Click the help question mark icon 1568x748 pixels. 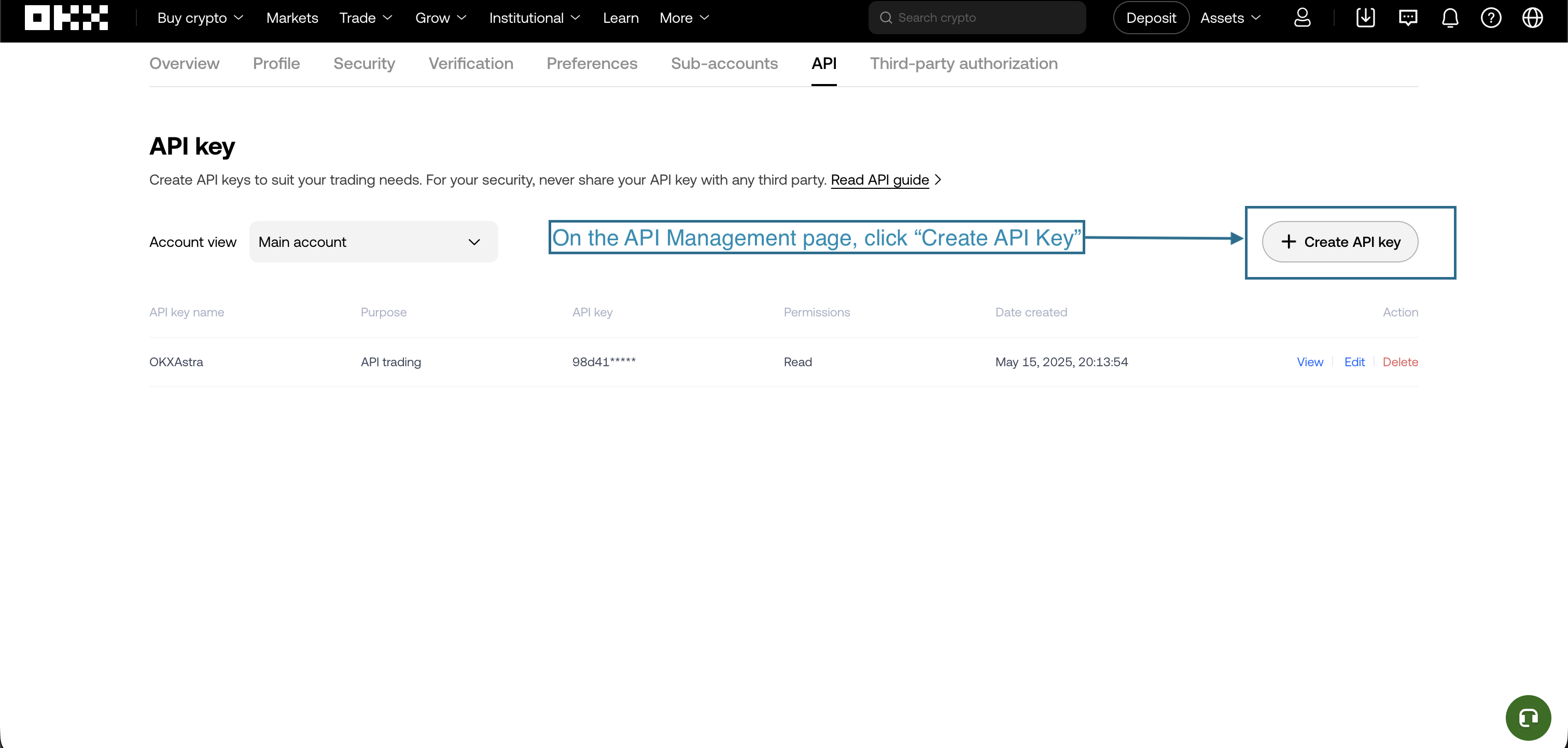pos(1491,18)
